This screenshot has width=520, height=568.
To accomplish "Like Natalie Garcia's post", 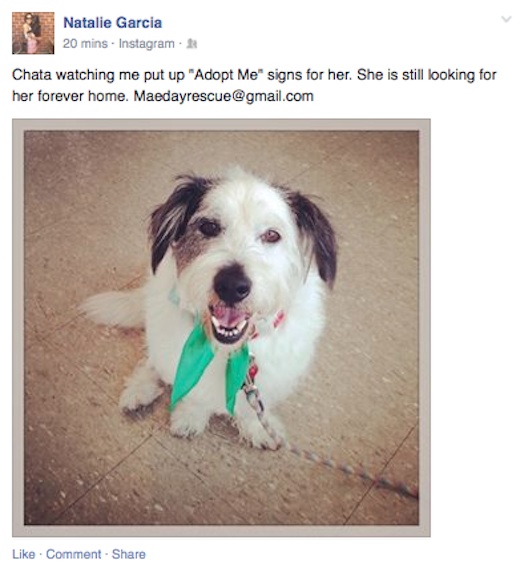I will [x=24, y=554].
